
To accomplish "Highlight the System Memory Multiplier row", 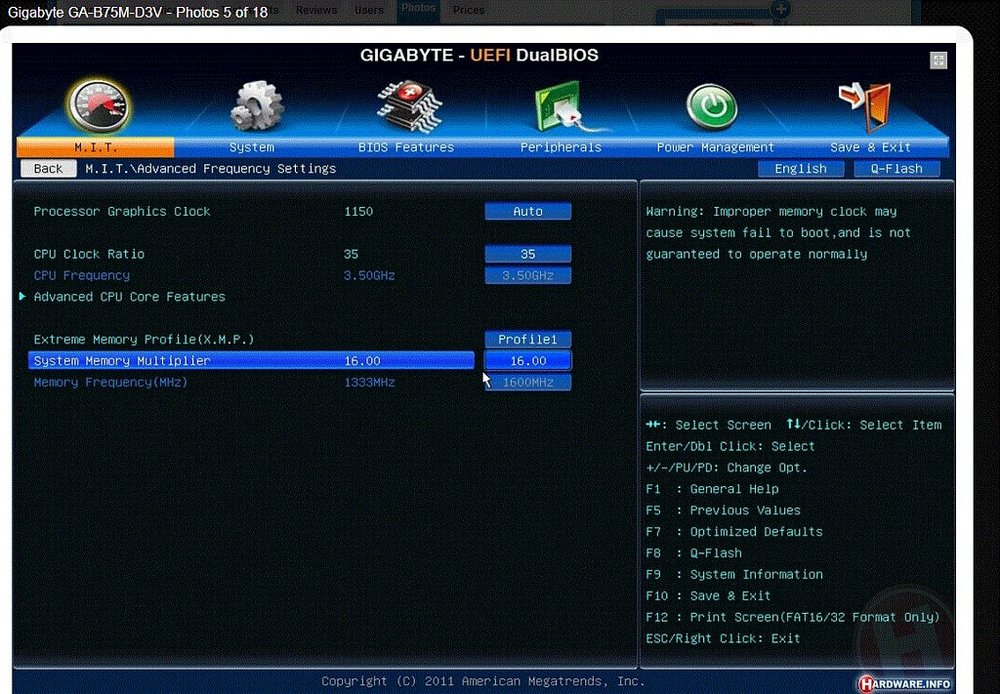I will (x=251, y=360).
